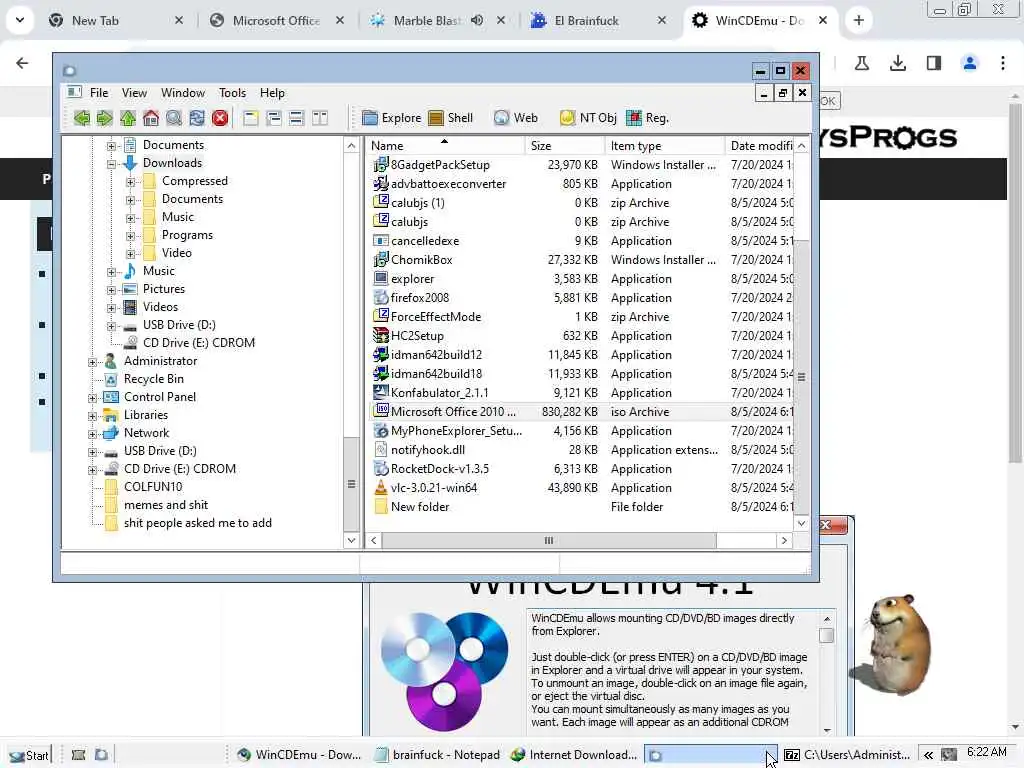Switch to the Marble Blast browser tab

pos(426,21)
